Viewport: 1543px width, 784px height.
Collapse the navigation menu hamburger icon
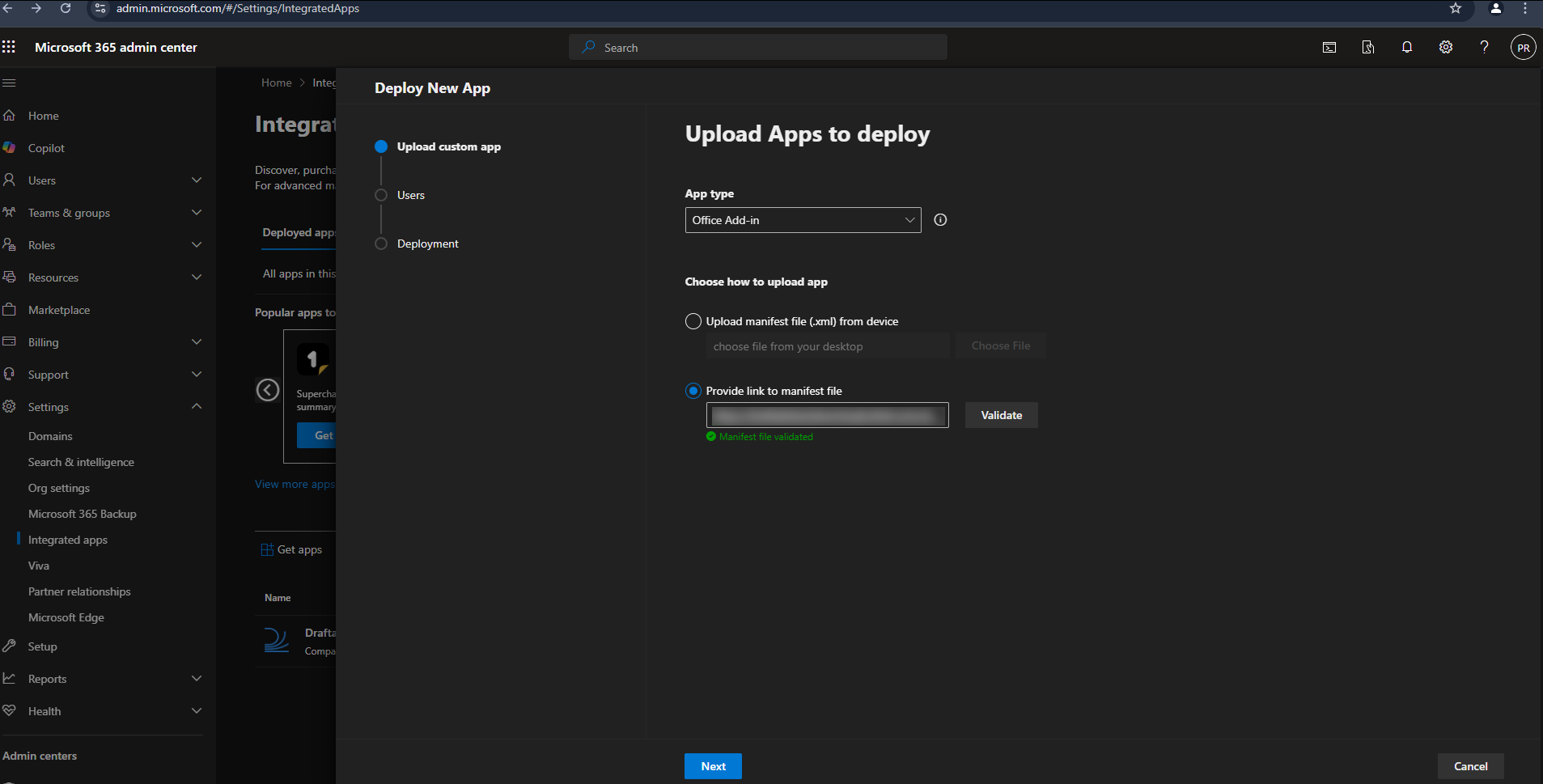pyautogui.click(x=10, y=83)
